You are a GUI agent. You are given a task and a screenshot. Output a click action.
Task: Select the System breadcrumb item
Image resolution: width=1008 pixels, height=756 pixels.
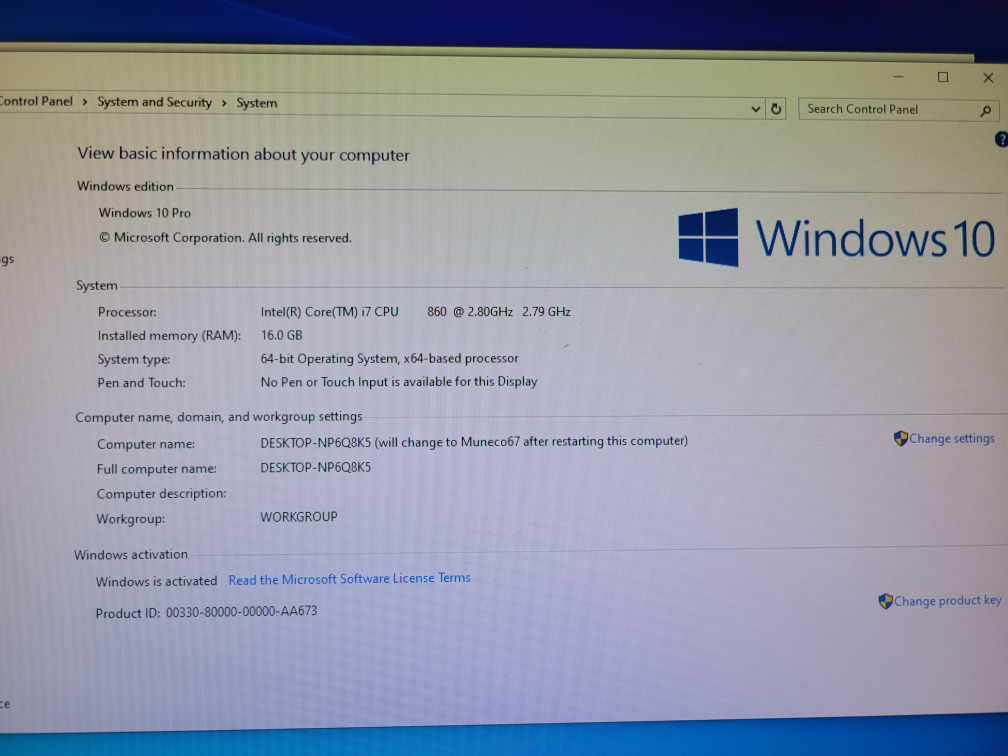tap(256, 103)
